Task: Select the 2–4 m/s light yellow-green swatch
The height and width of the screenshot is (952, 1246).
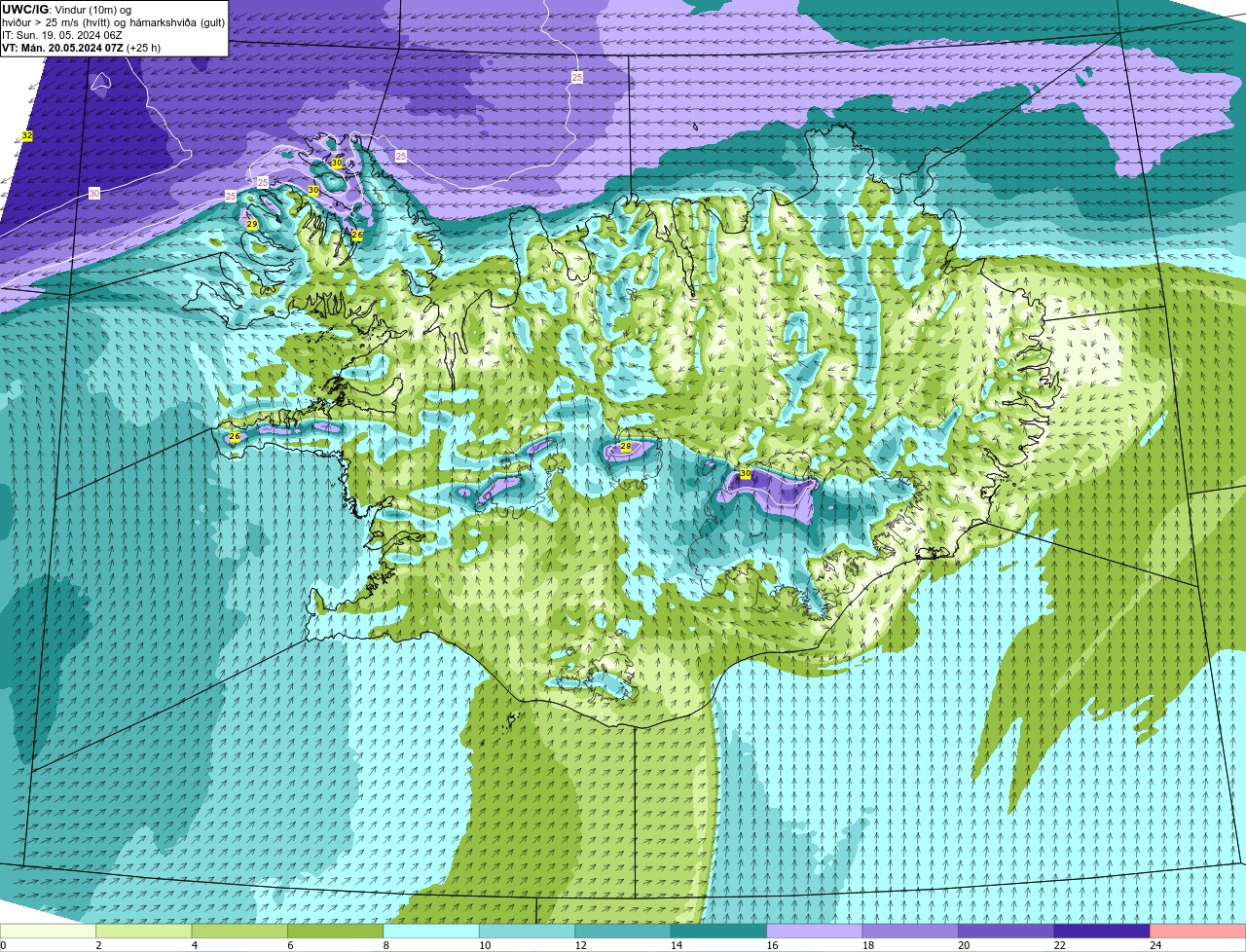Action: 143,931
